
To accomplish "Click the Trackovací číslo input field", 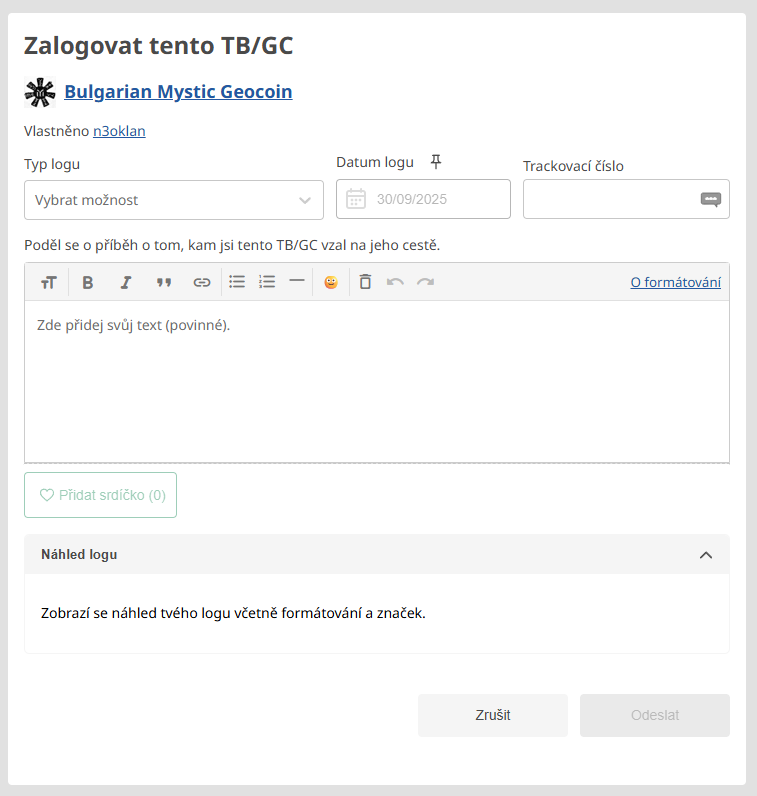I will pyautogui.click(x=610, y=199).
